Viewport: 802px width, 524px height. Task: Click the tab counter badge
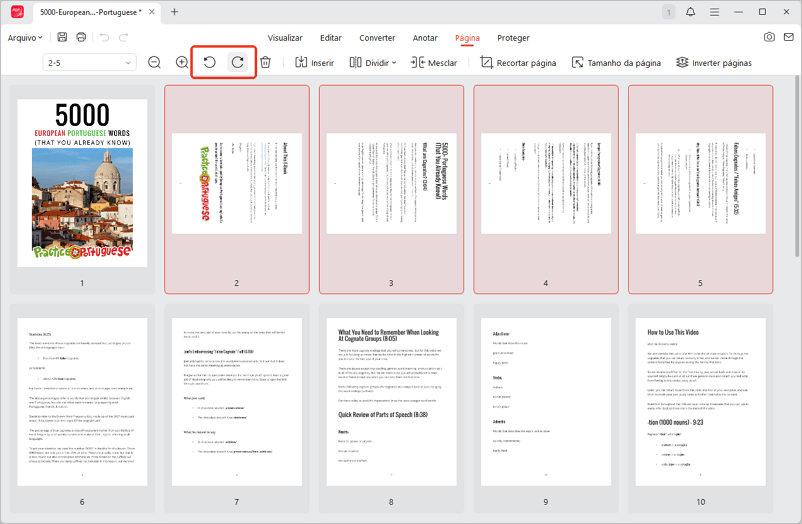(x=669, y=12)
